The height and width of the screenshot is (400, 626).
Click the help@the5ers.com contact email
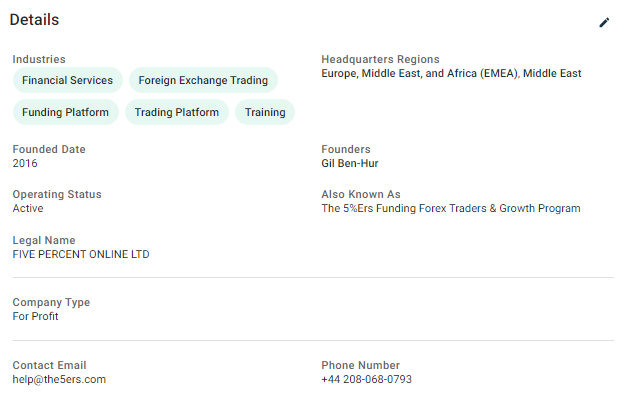[x=59, y=379]
